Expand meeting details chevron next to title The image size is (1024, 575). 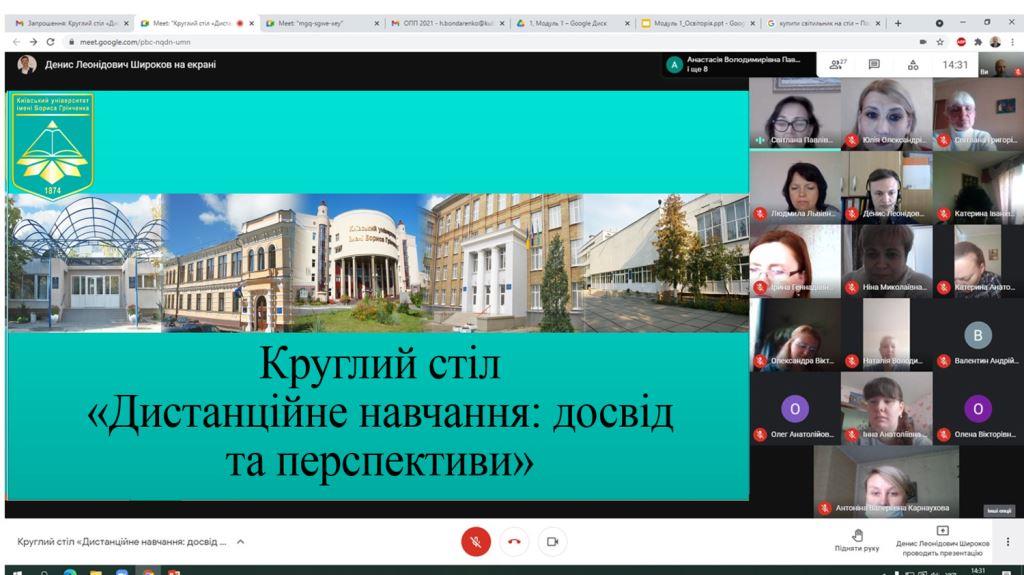tap(240, 542)
